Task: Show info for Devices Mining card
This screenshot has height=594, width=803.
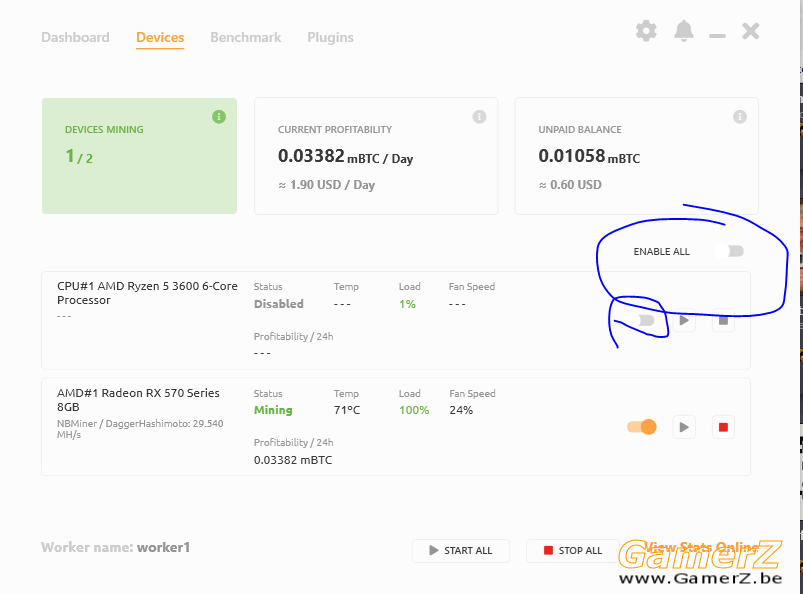Action: (219, 117)
